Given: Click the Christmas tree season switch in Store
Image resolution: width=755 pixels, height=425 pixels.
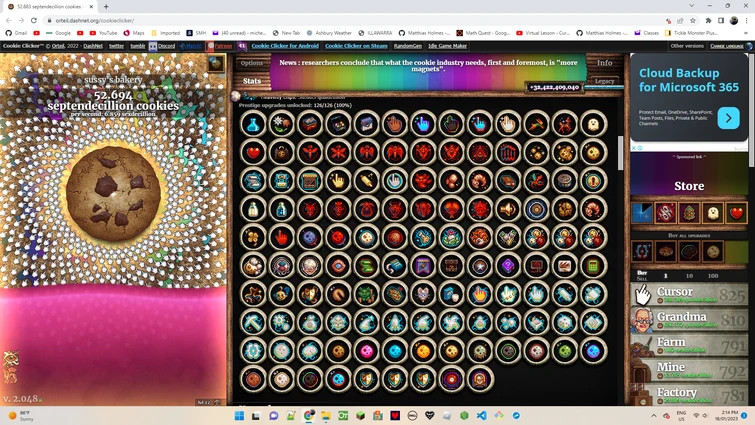Looking at the screenshot, I should point(689,213).
